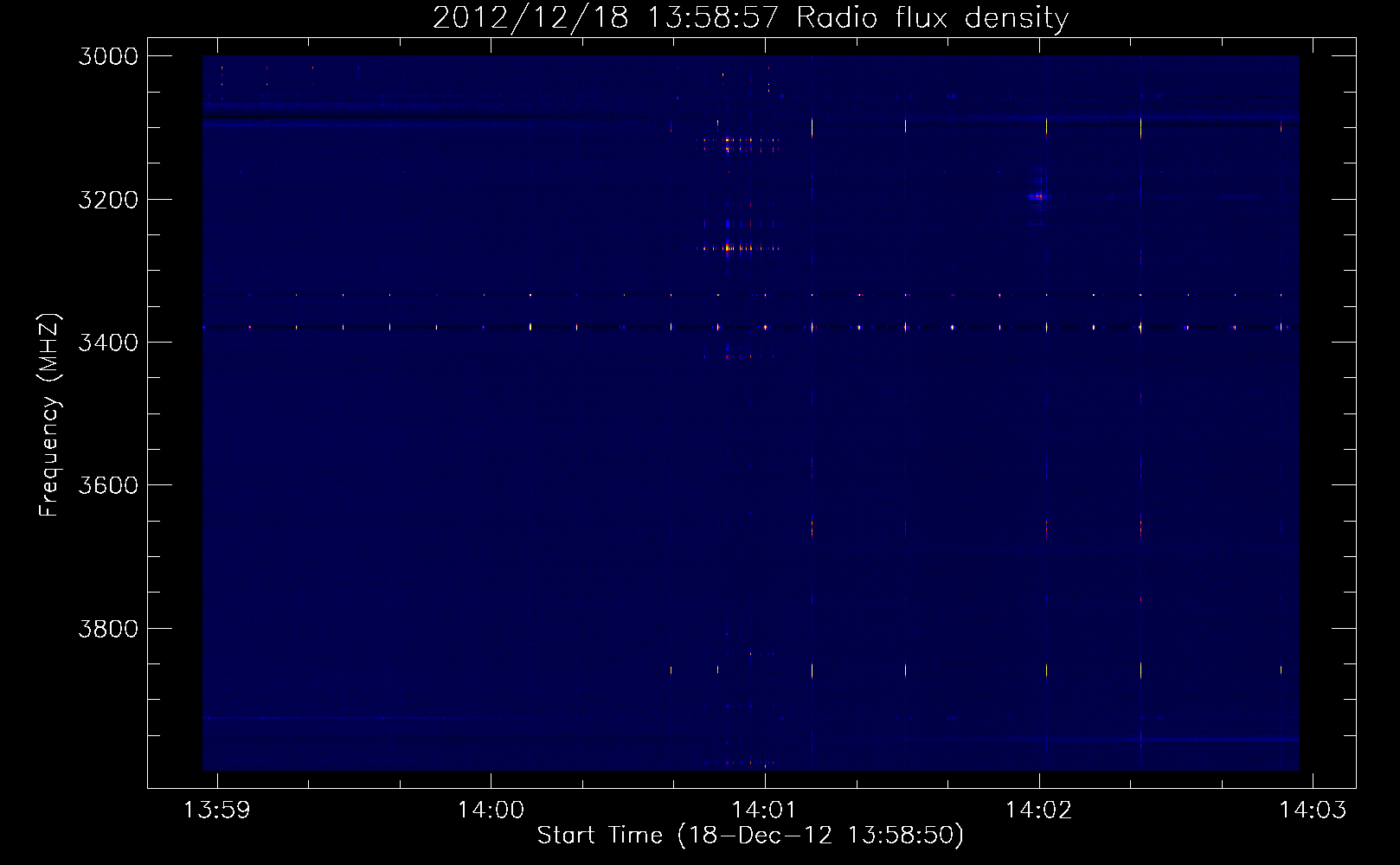Viewport: 1400px width, 865px height.
Task: Click the 14:00 time tick label
Action: [491, 810]
